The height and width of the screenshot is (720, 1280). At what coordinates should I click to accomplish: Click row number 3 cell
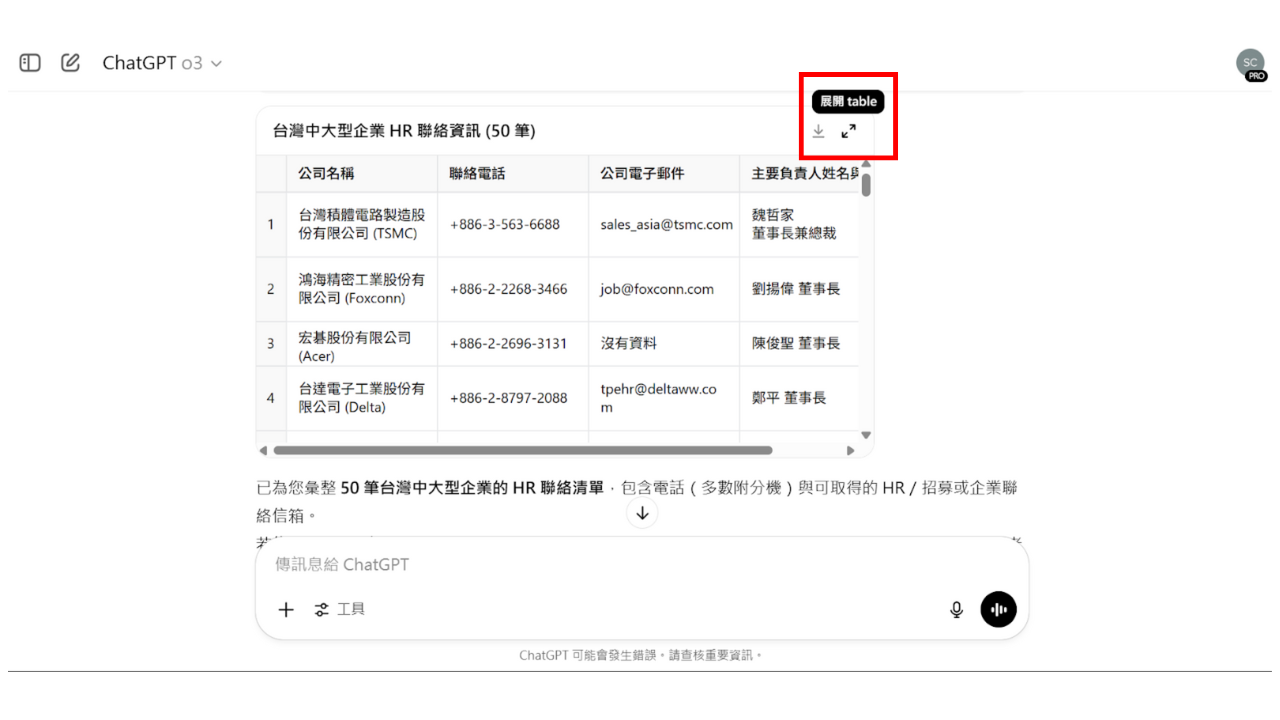point(271,344)
